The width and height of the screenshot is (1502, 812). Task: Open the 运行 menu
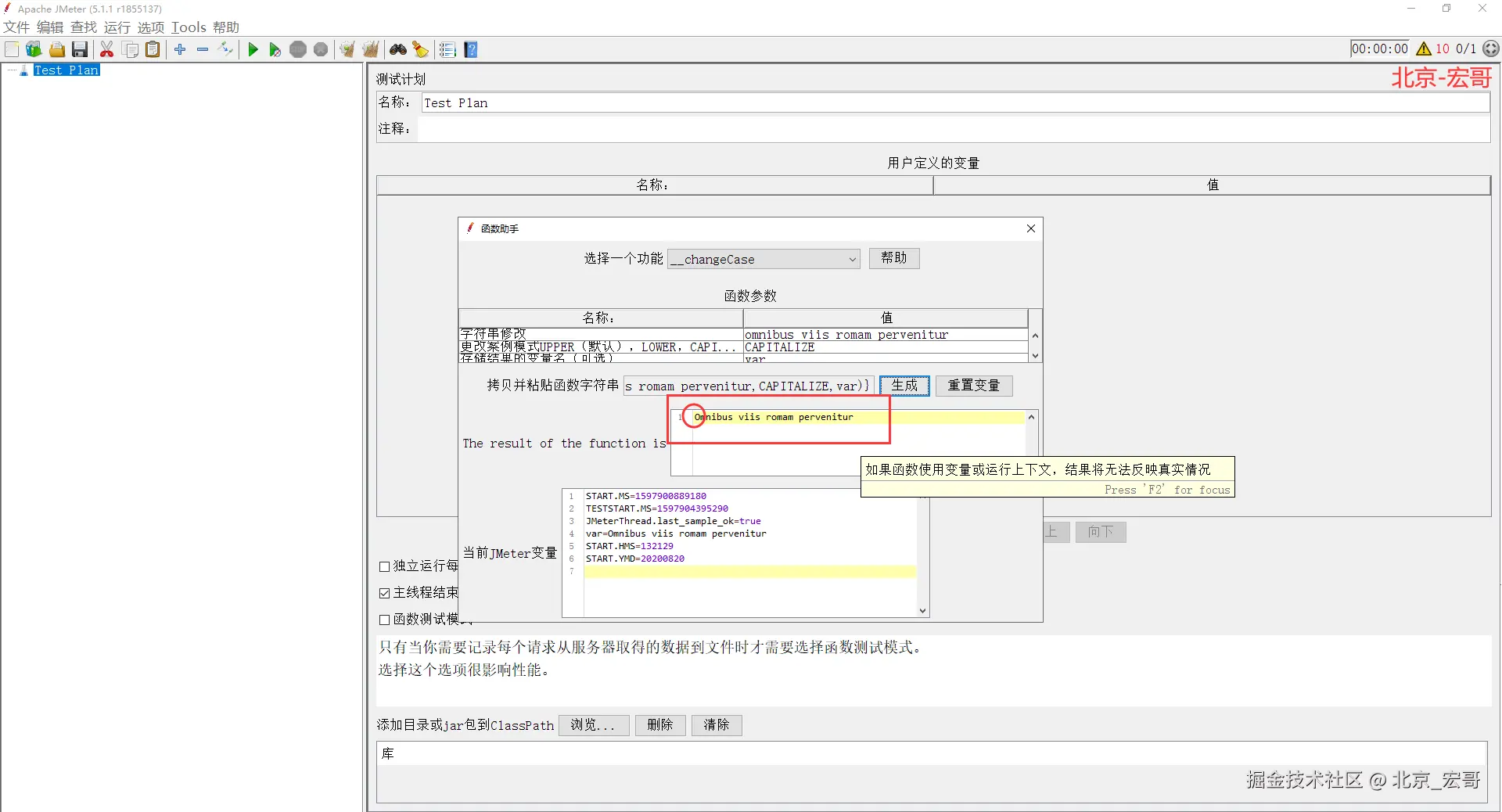pyautogui.click(x=117, y=27)
